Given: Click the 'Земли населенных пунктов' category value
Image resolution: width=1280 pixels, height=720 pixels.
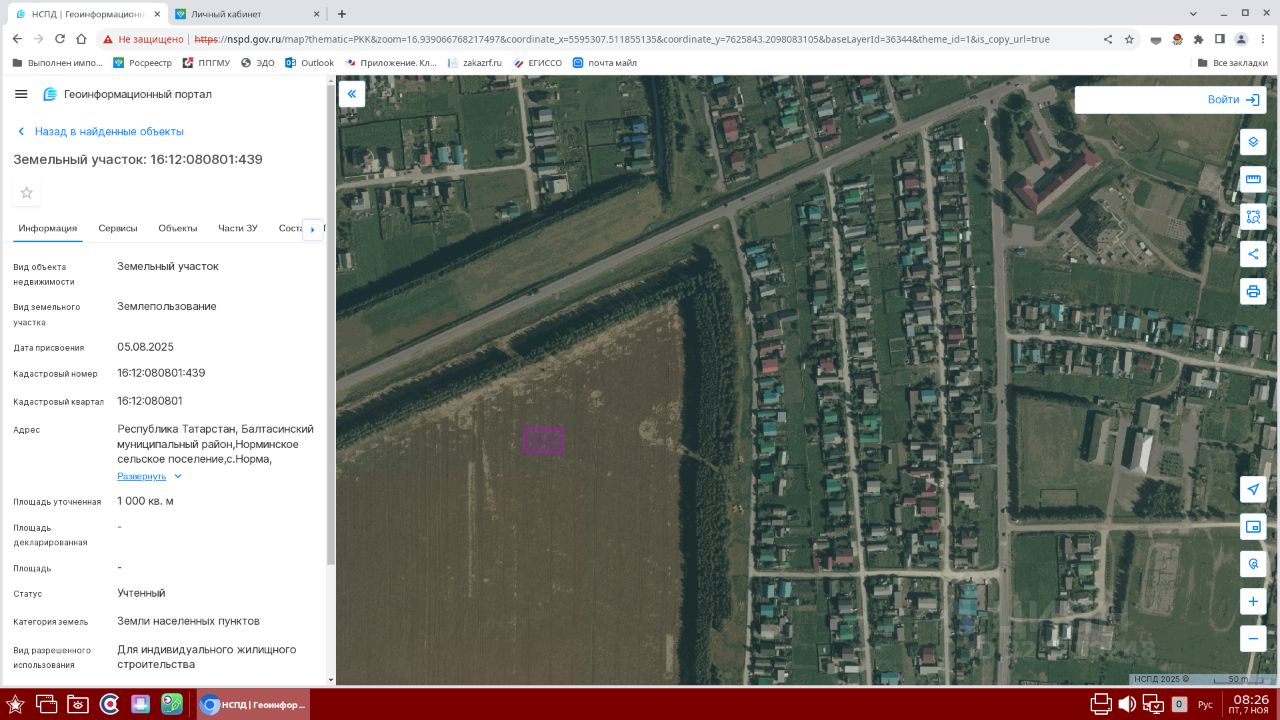Looking at the screenshot, I should tap(188, 621).
